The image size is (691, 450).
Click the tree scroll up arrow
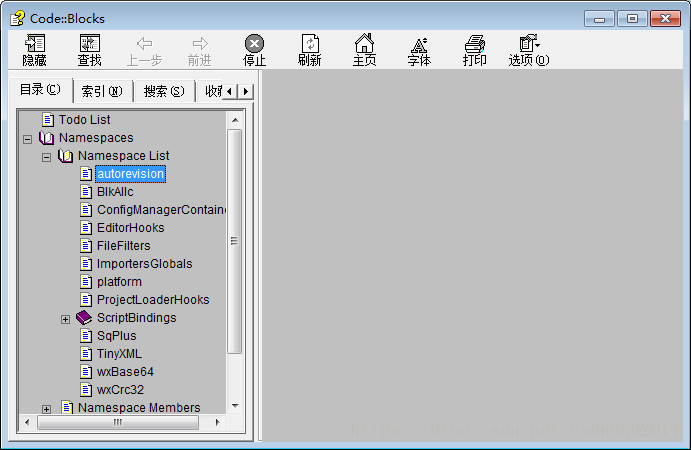click(235, 120)
